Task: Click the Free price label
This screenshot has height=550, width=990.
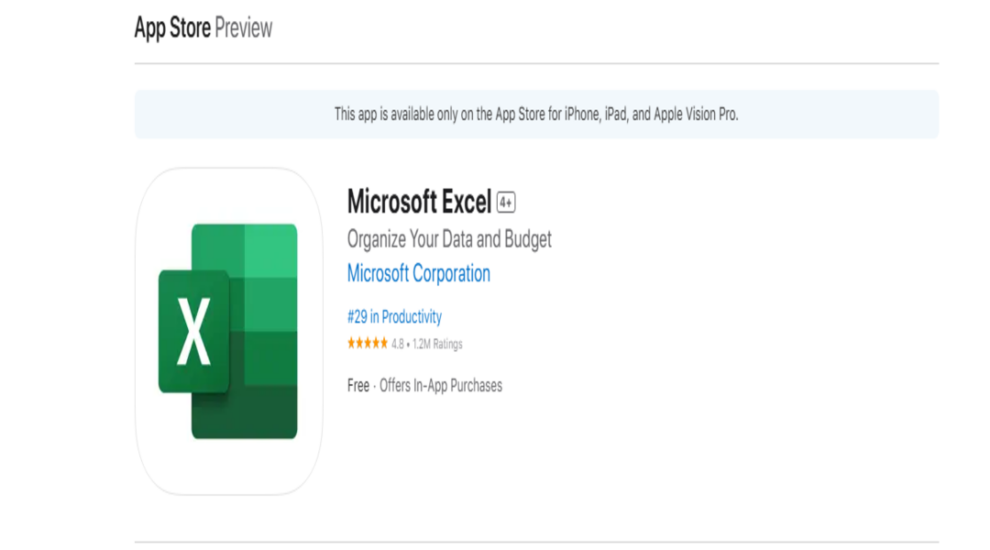Action: pyautogui.click(x=358, y=385)
